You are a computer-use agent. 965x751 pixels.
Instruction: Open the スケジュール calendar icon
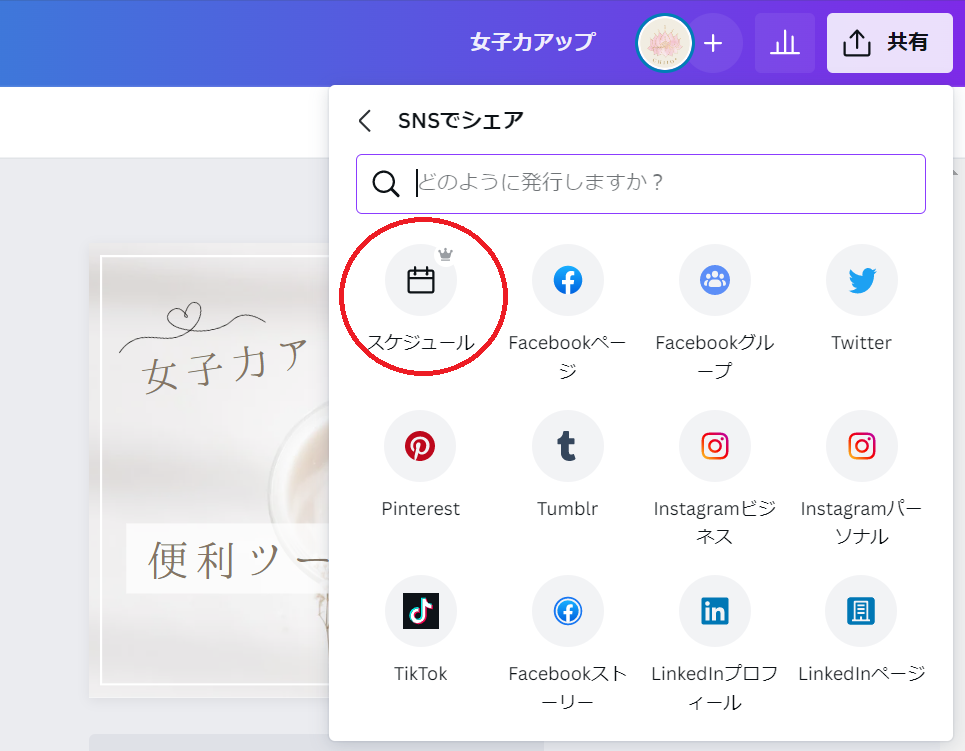pyautogui.click(x=421, y=281)
